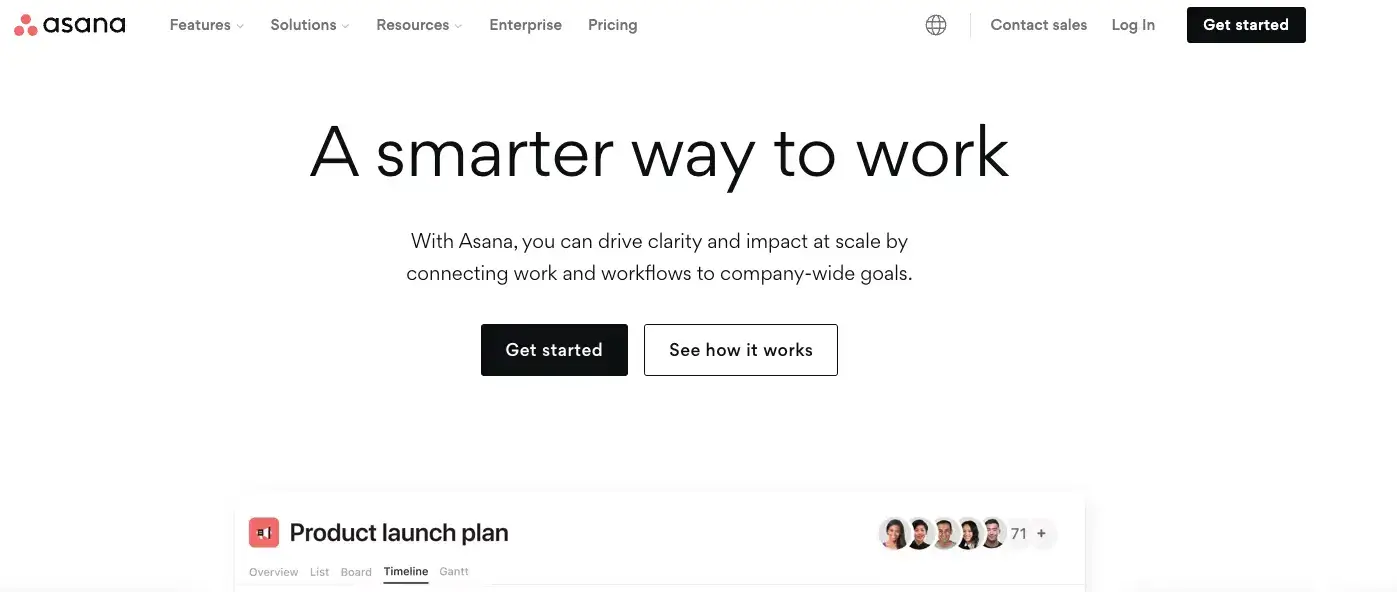Click the Asana logo
The height and width of the screenshot is (592, 1397).
(69, 24)
